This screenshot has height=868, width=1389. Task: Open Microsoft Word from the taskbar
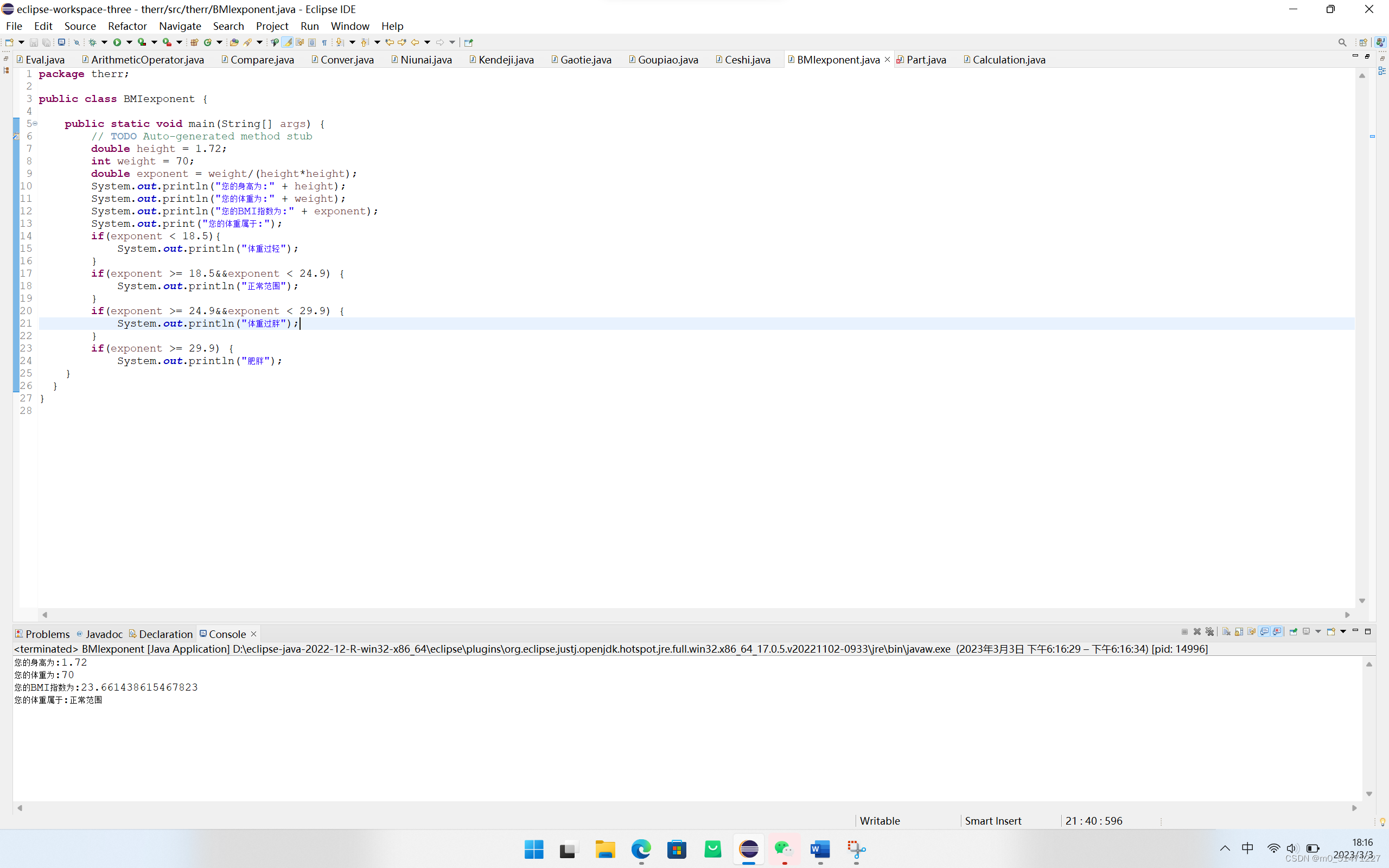pos(820,849)
